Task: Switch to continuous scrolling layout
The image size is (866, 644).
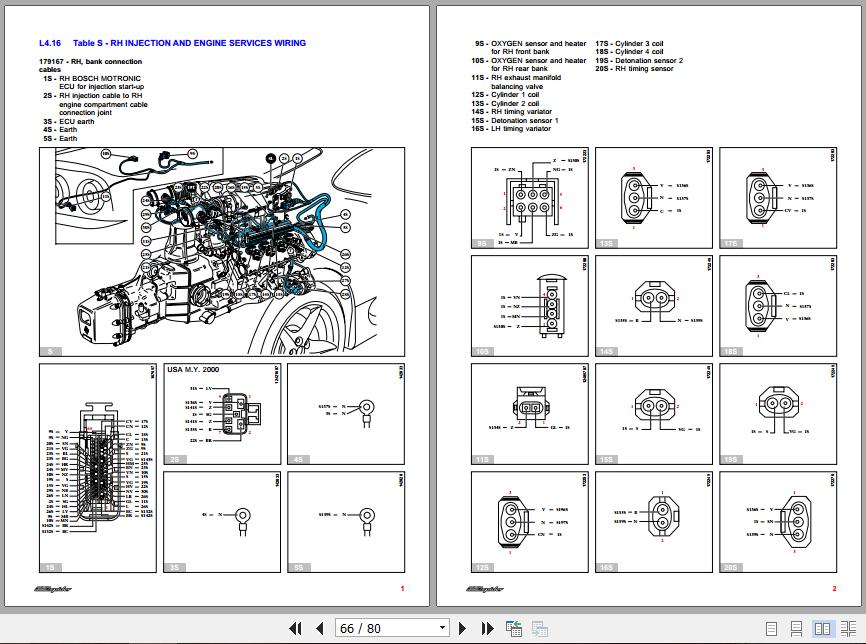Action: click(797, 627)
